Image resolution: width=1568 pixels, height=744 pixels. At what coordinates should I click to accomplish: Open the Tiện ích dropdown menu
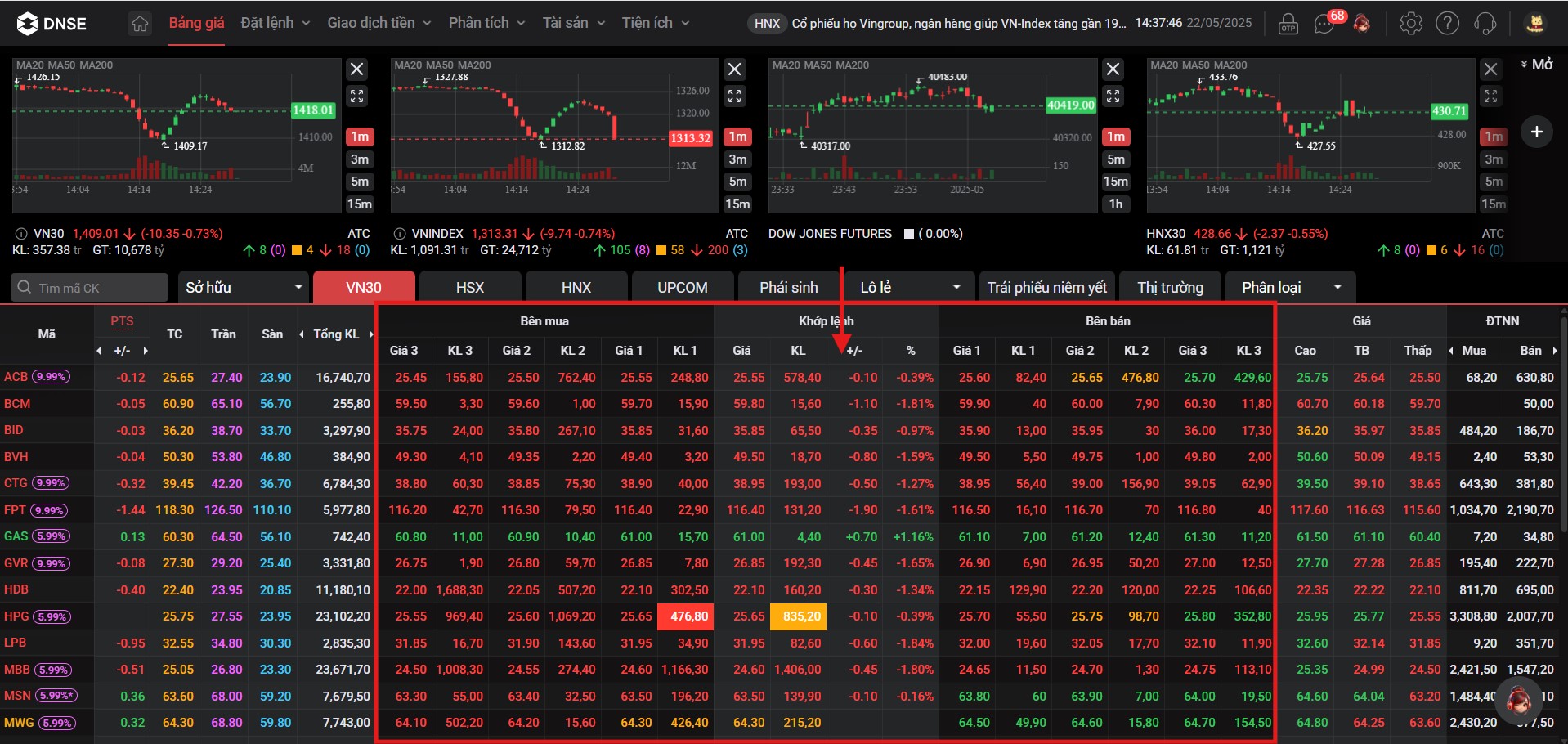(x=656, y=23)
